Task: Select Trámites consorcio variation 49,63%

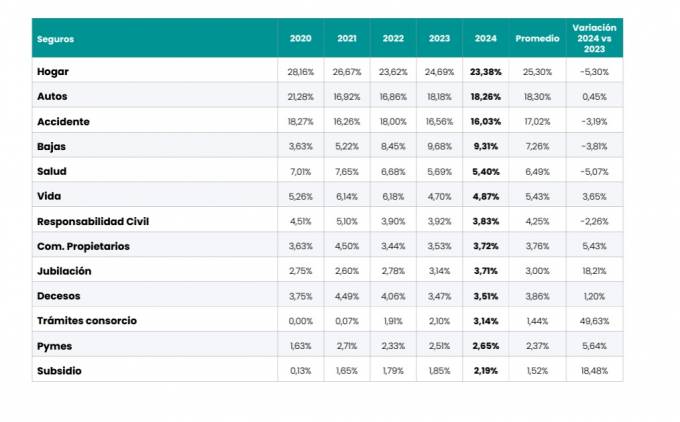Action: (x=594, y=320)
